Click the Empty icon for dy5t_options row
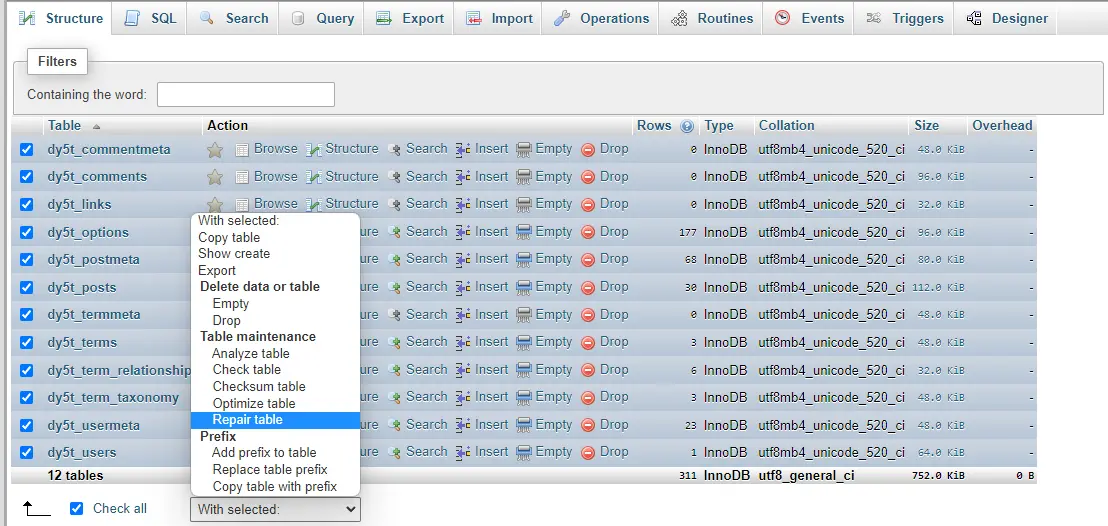Screen dimensions: 1108x526 coord(524,233)
